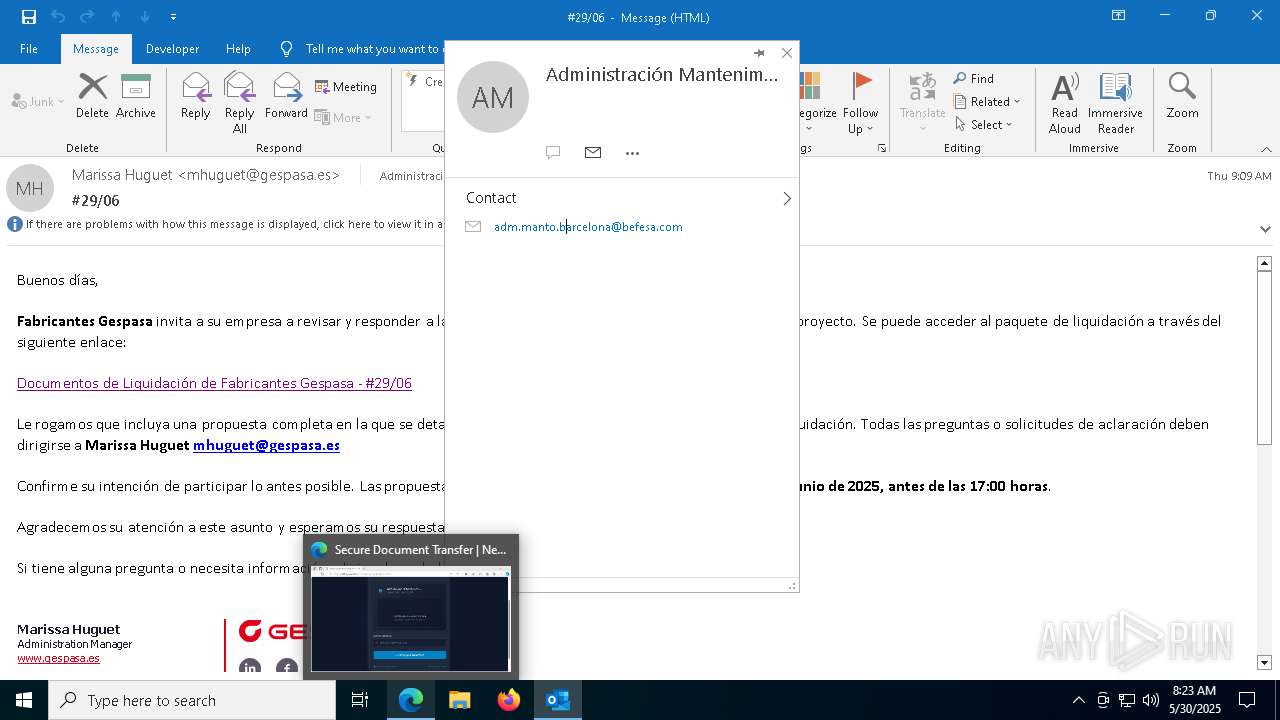Go to next item using down arrow
1280x720 pixels.
click(145, 17)
